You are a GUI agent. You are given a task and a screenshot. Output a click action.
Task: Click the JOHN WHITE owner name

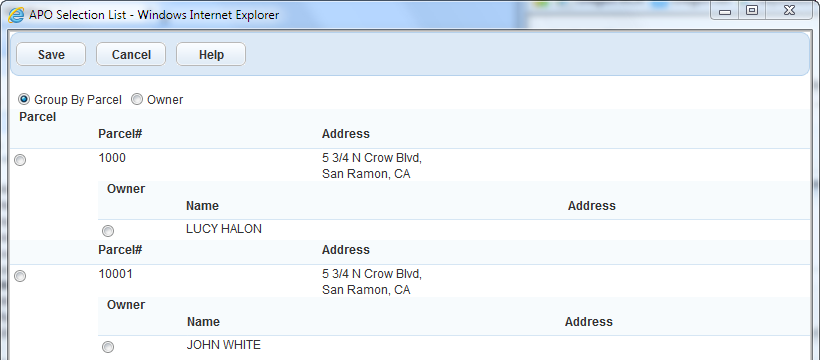pyautogui.click(x=224, y=345)
